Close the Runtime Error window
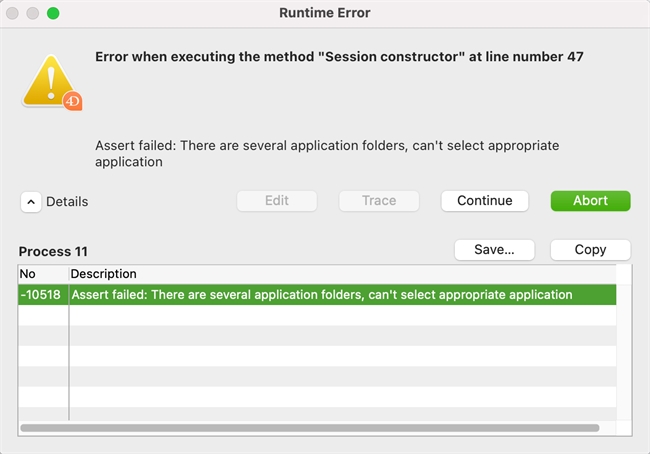650x455 pixels. [x=13, y=13]
